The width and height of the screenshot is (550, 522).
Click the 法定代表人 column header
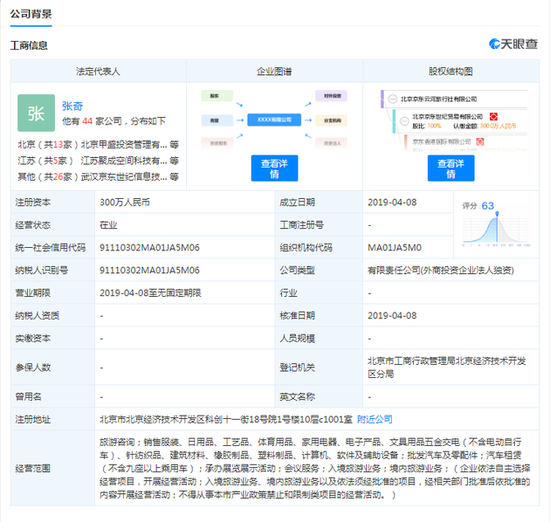tap(98, 72)
